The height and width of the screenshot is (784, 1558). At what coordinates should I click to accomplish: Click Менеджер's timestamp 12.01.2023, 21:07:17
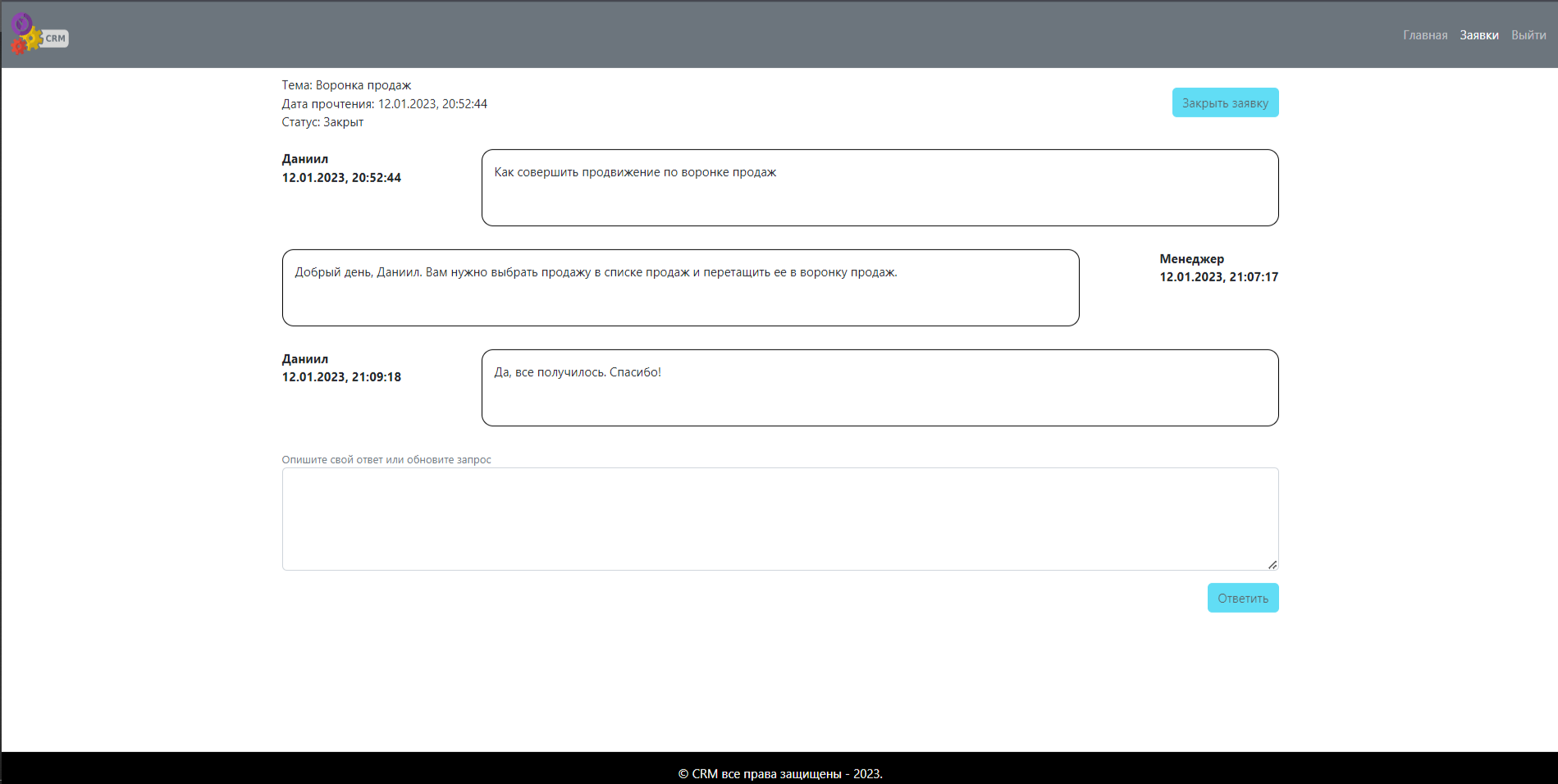1218,277
